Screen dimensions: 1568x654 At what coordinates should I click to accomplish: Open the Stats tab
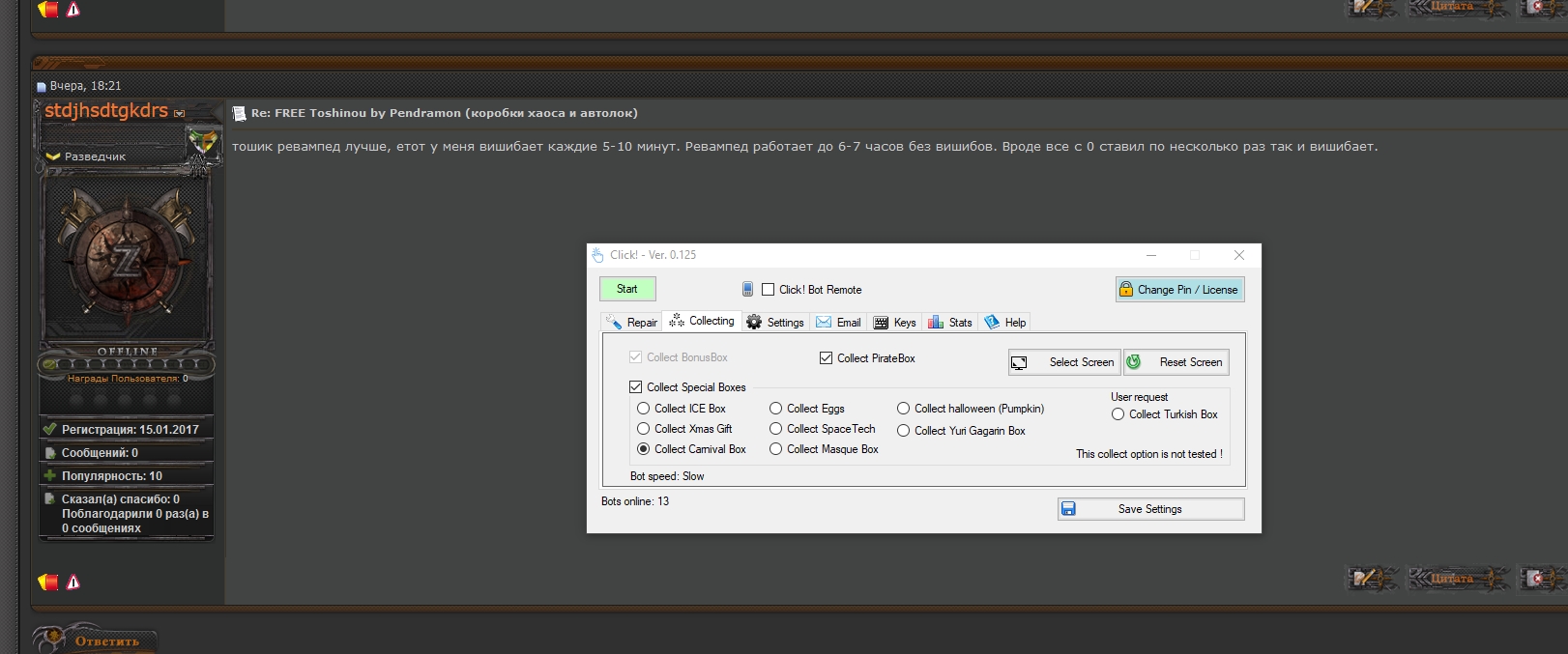click(950, 323)
